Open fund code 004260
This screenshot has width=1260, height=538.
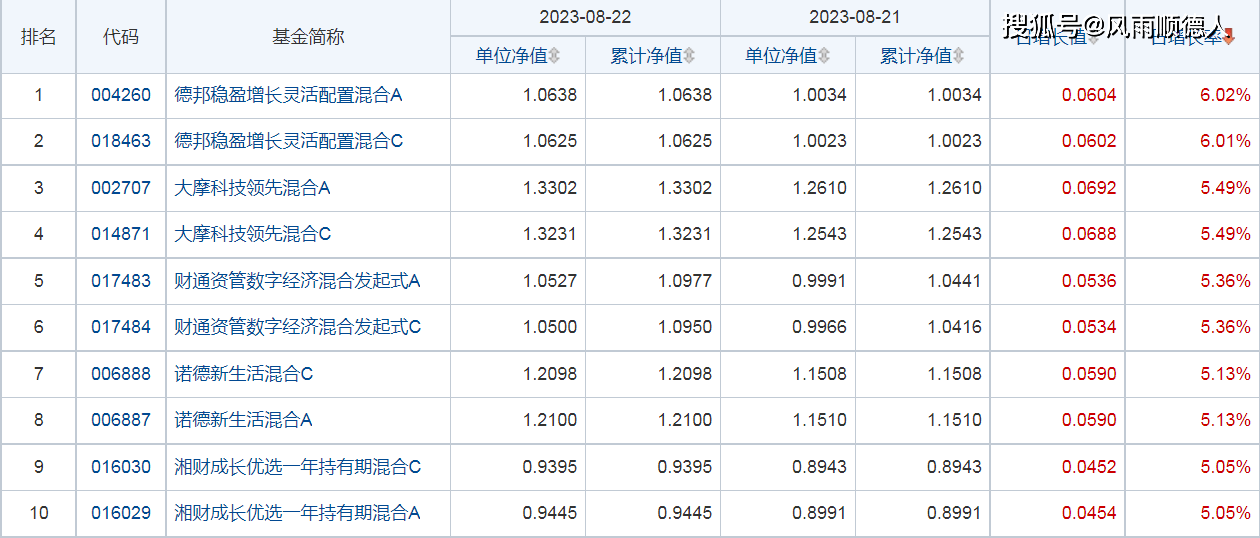pyautogui.click(x=121, y=96)
